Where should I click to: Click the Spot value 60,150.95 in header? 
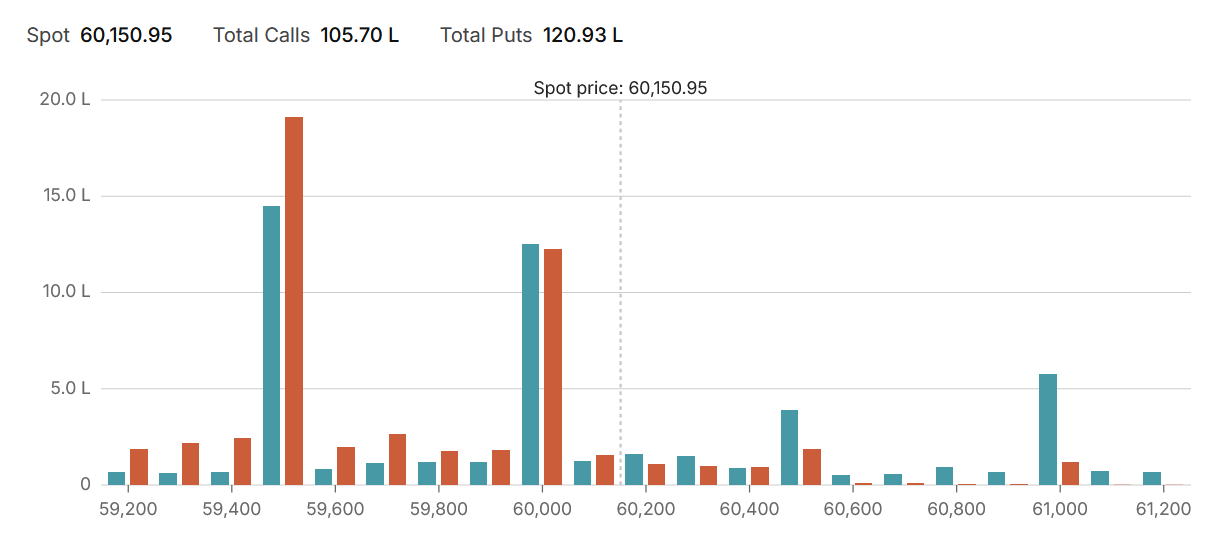[x=126, y=36]
